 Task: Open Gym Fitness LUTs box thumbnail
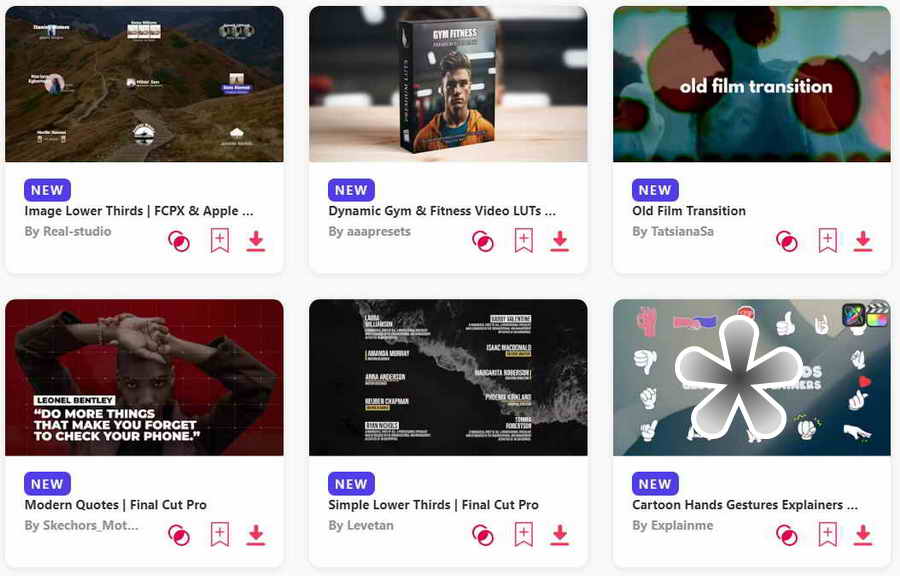click(448, 84)
